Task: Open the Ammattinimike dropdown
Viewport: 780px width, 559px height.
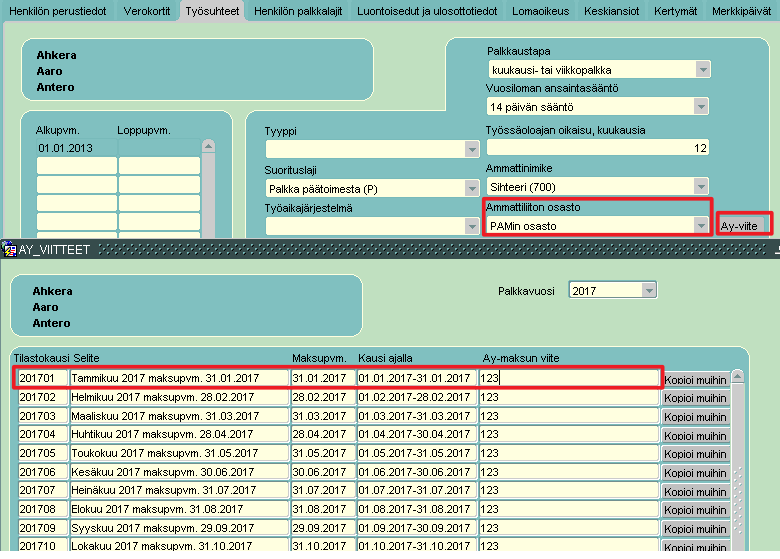Action: [x=701, y=187]
